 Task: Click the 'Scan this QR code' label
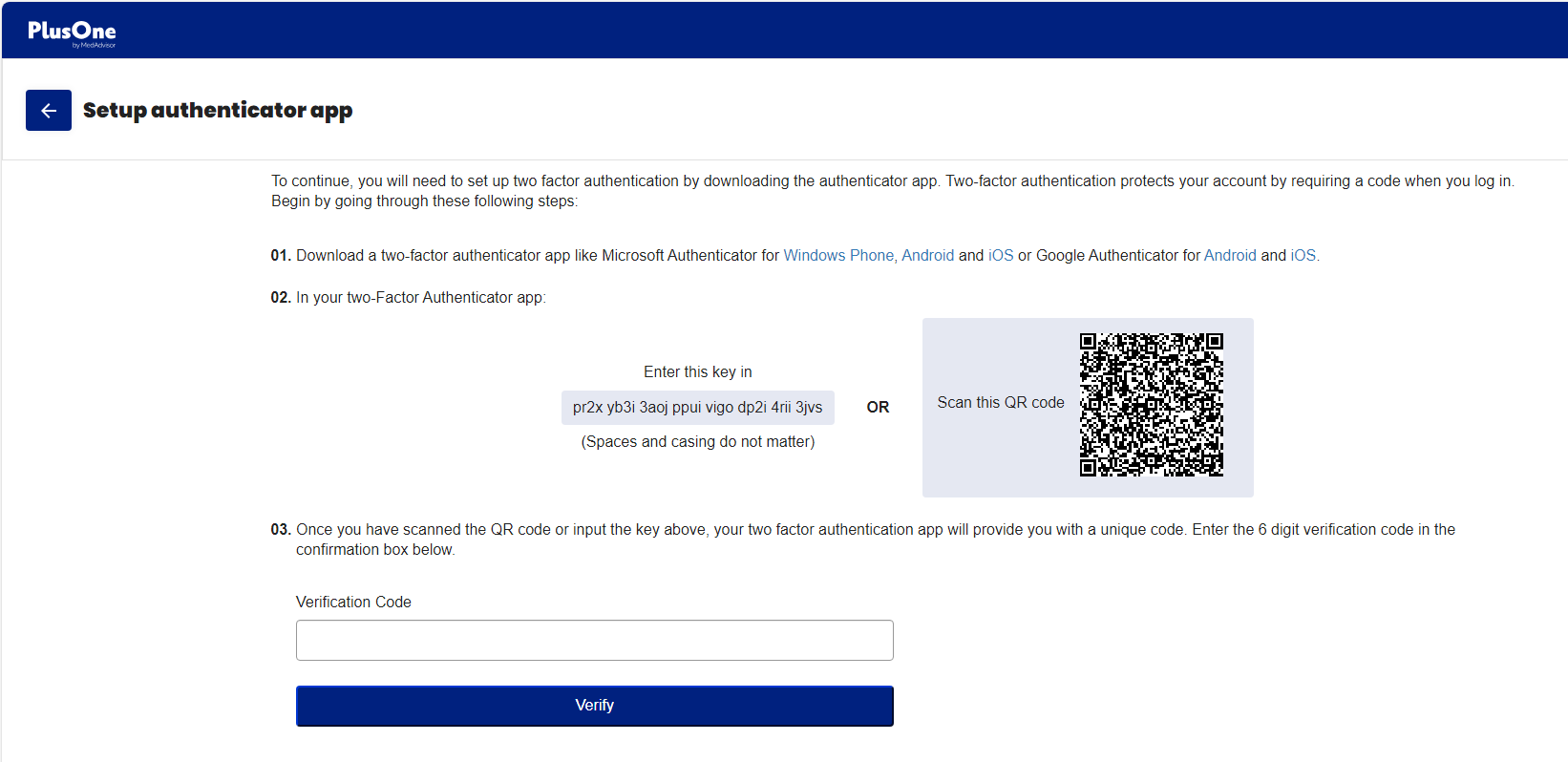click(x=1001, y=402)
